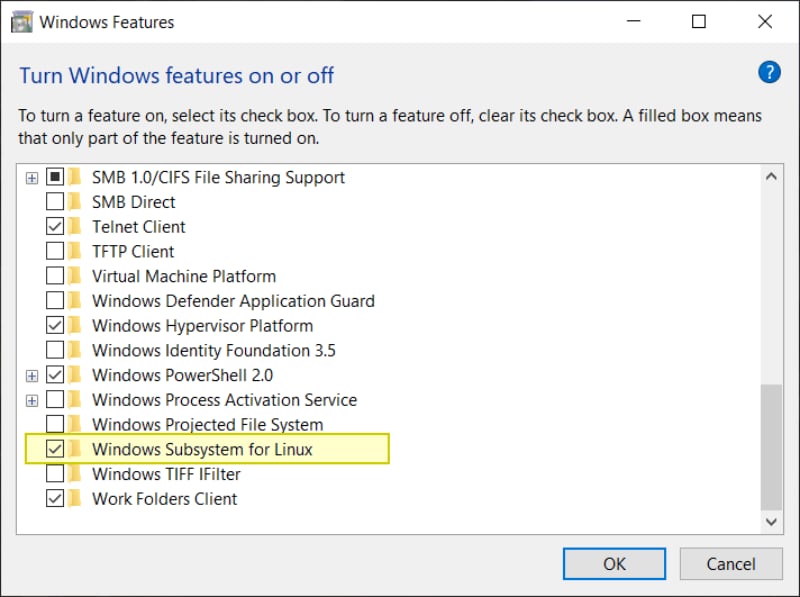Click the folder icon beside Virtual Machine Platform
Viewport: 800px width, 597px height.
(x=74, y=276)
